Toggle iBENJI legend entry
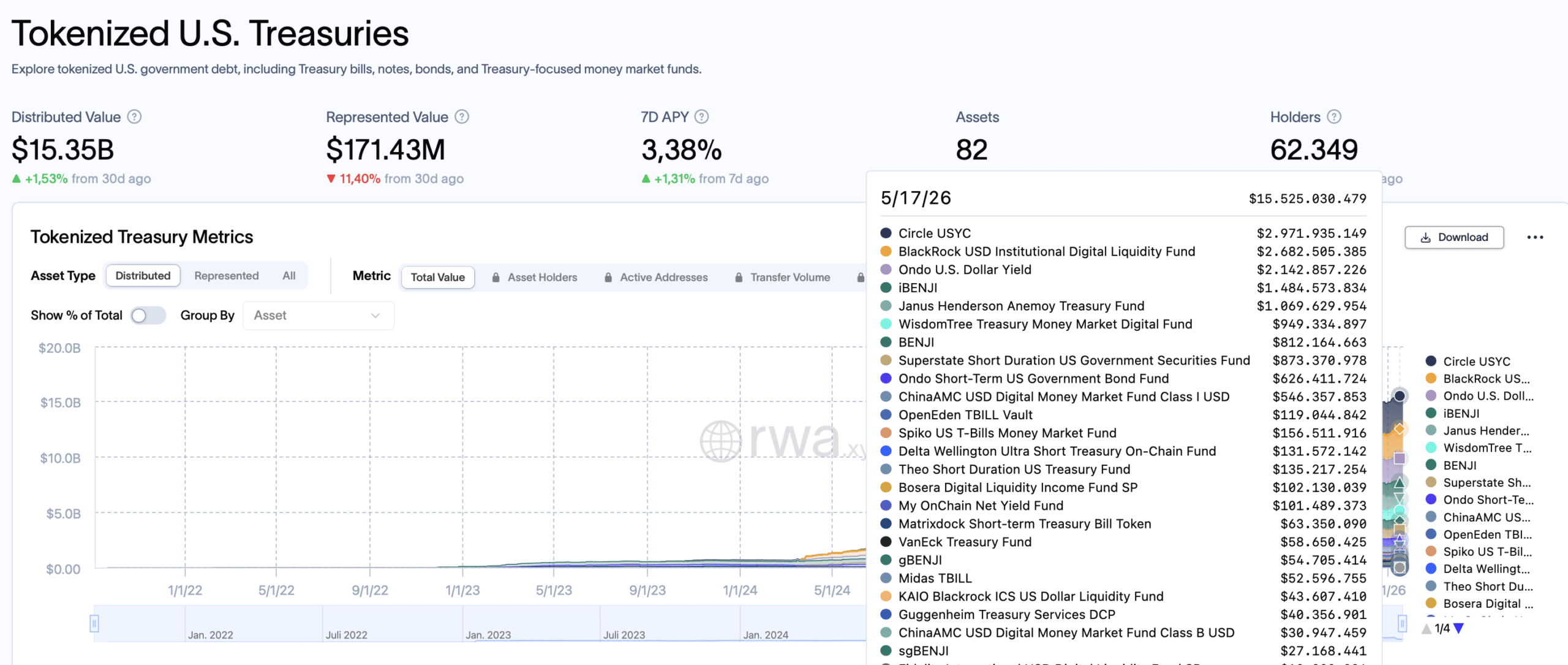Screen dimensions: 1568x665 (1452, 413)
